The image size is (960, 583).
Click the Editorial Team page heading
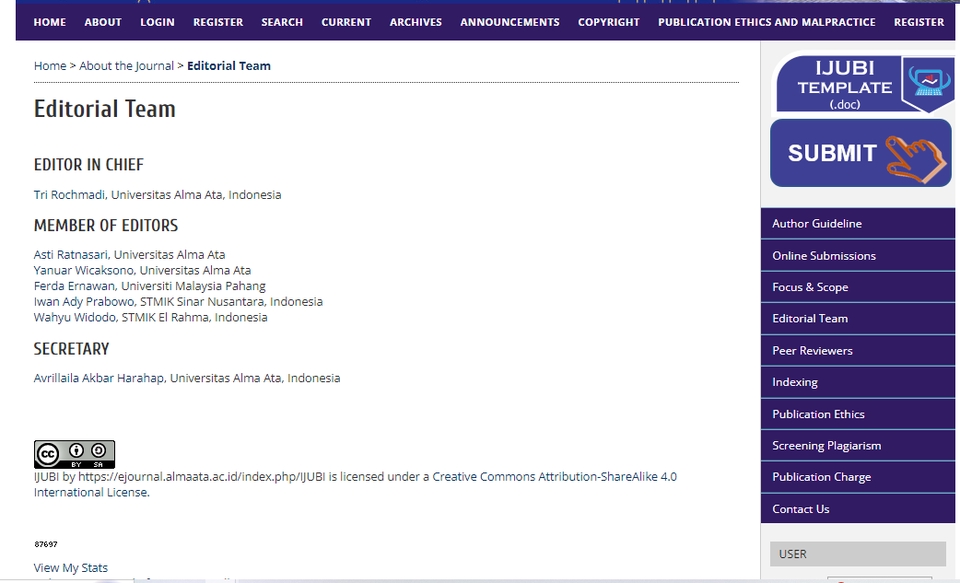point(105,109)
